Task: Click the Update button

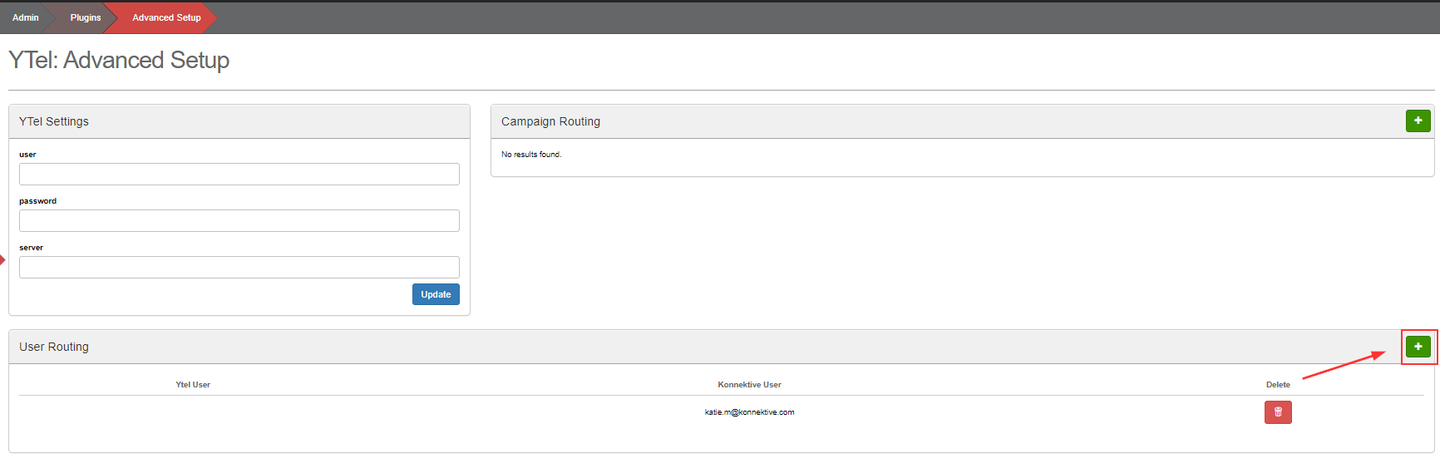Action: click(x=435, y=294)
